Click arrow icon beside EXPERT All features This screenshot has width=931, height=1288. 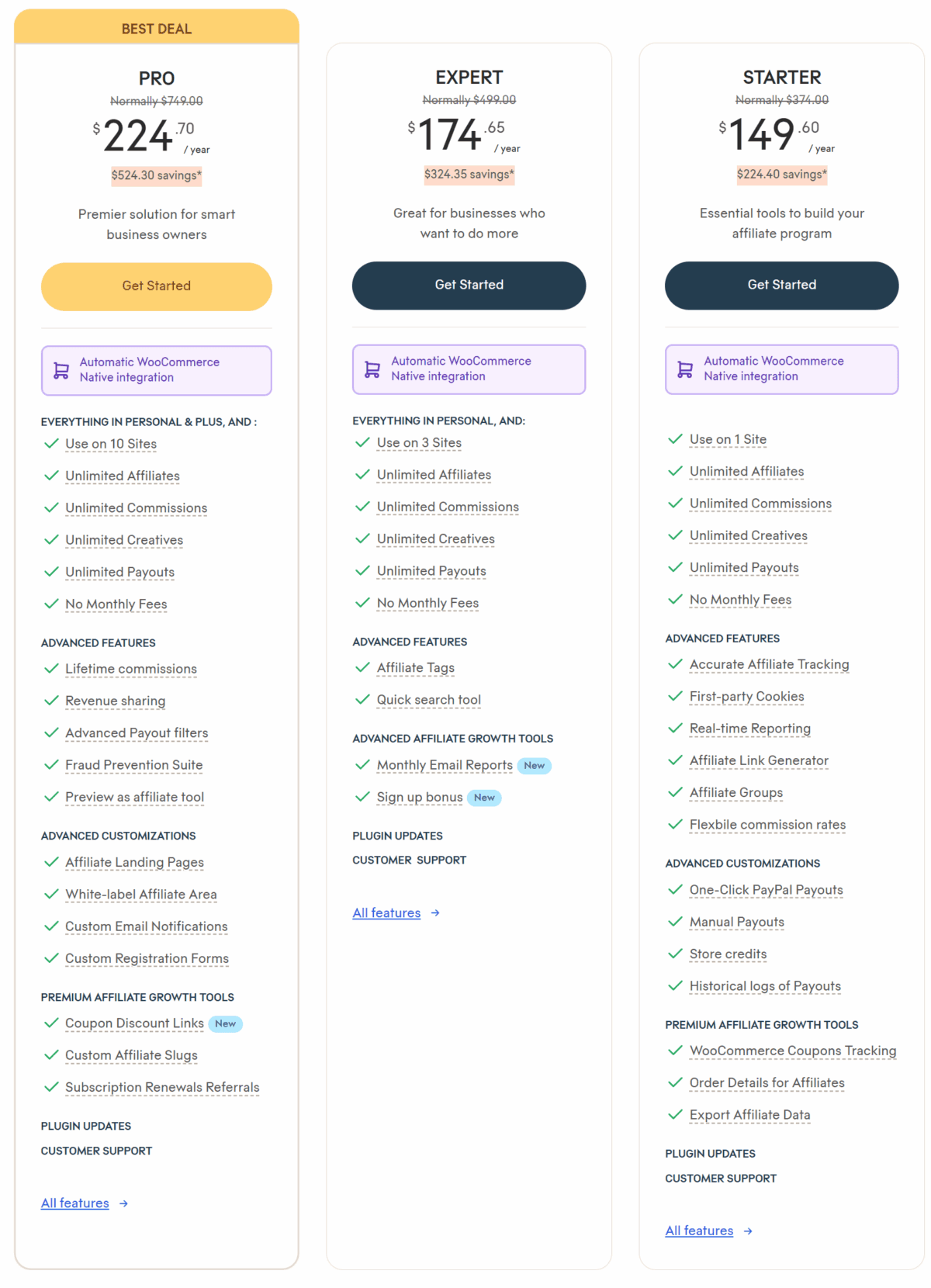coord(435,913)
